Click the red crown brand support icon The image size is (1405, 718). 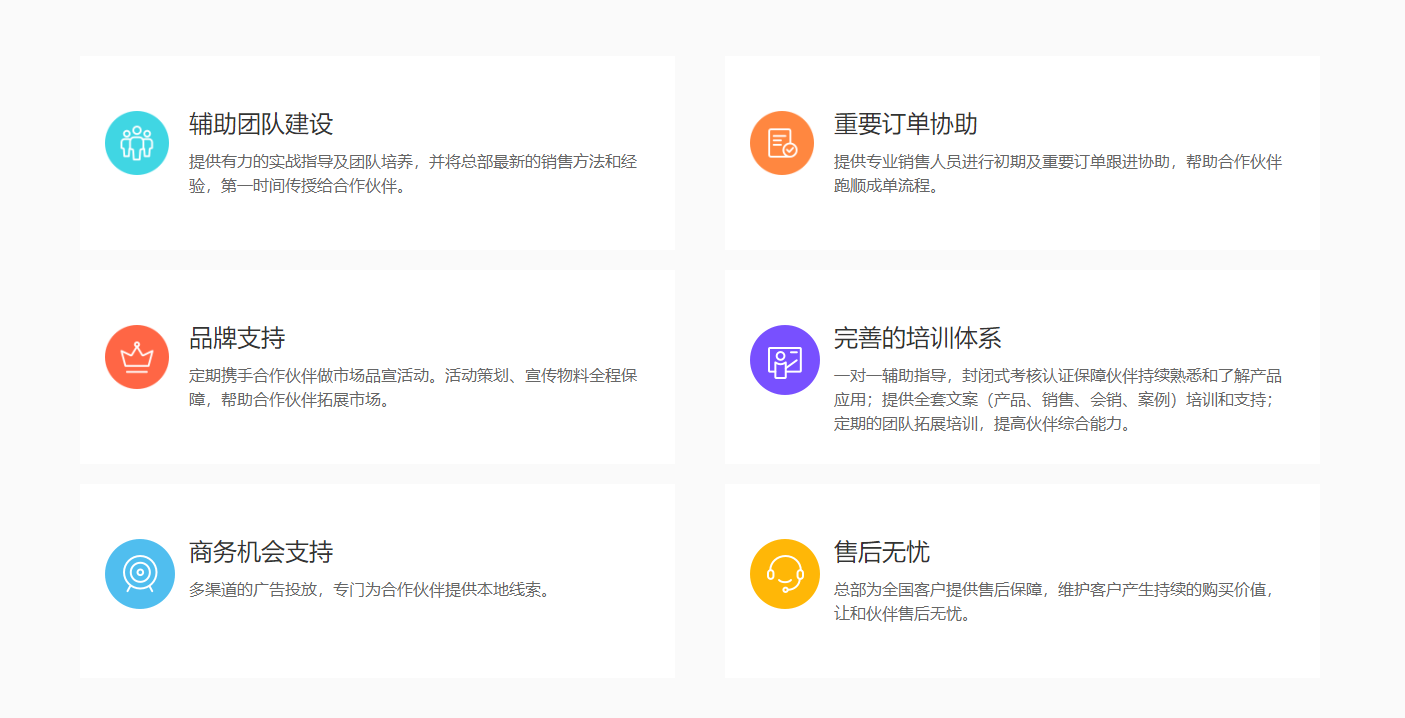pyautogui.click(x=137, y=357)
